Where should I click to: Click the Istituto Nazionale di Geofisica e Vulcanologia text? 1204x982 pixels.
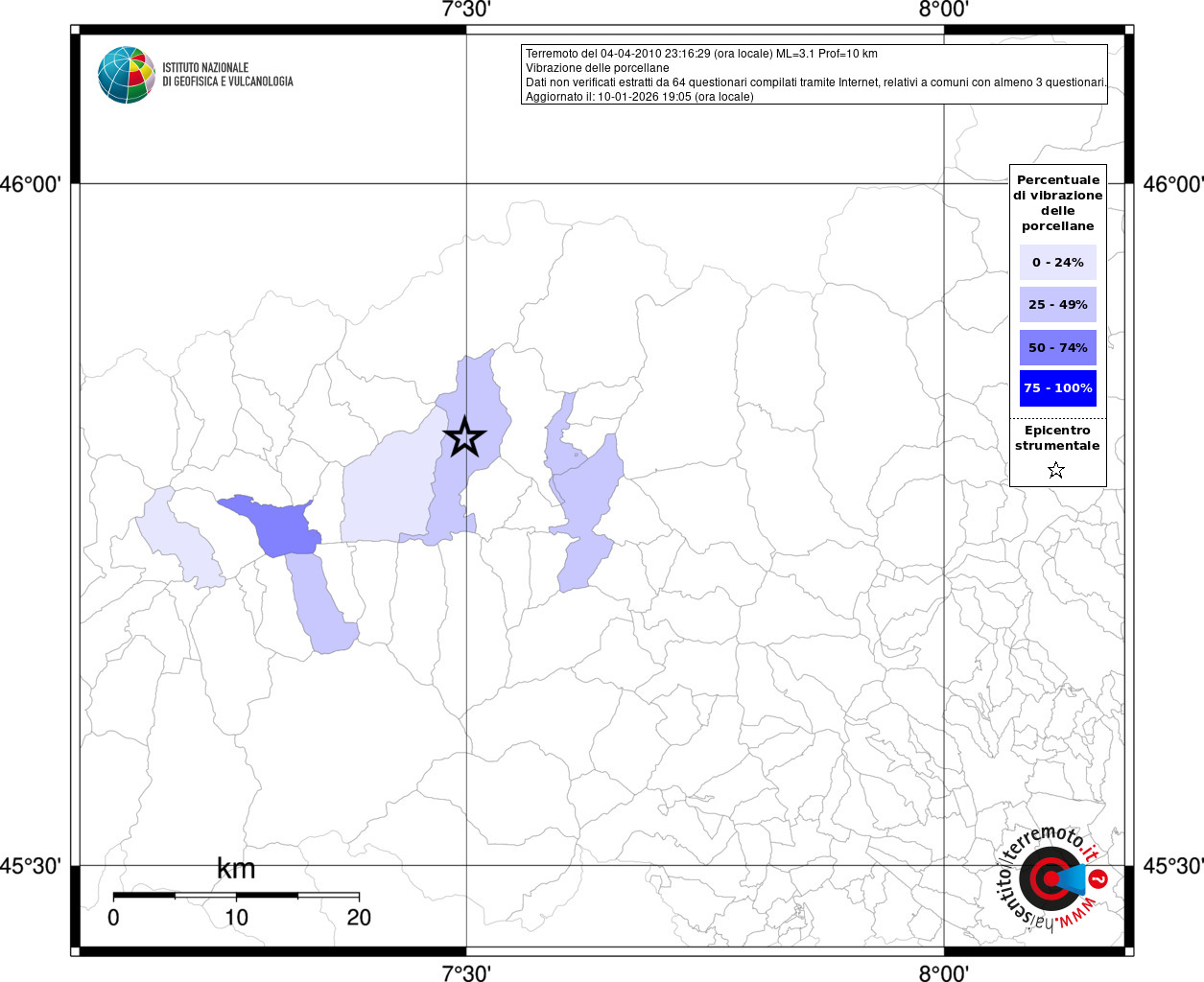pos(227,75)
